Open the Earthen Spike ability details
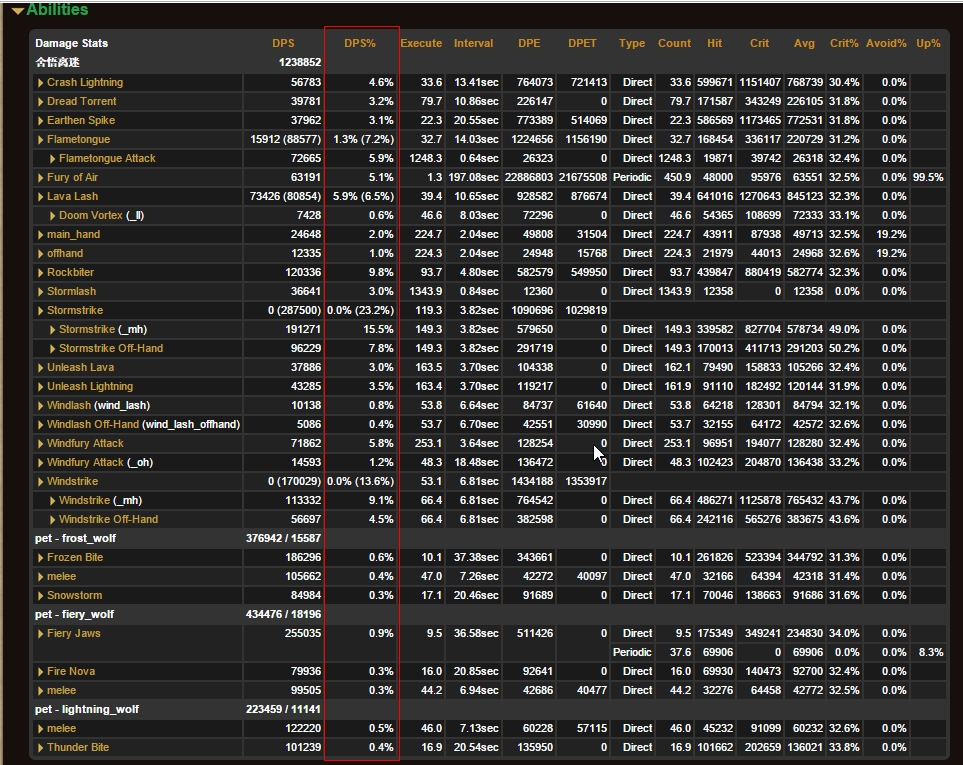 [80, 120]
